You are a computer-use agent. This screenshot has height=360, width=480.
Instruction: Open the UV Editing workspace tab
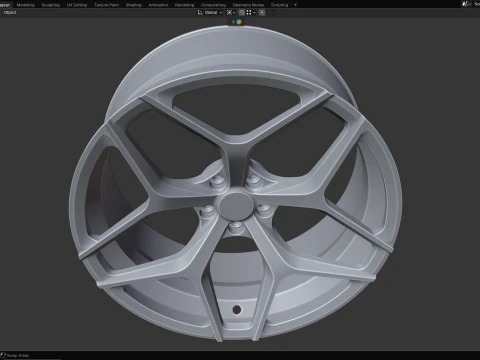point(77,5)
